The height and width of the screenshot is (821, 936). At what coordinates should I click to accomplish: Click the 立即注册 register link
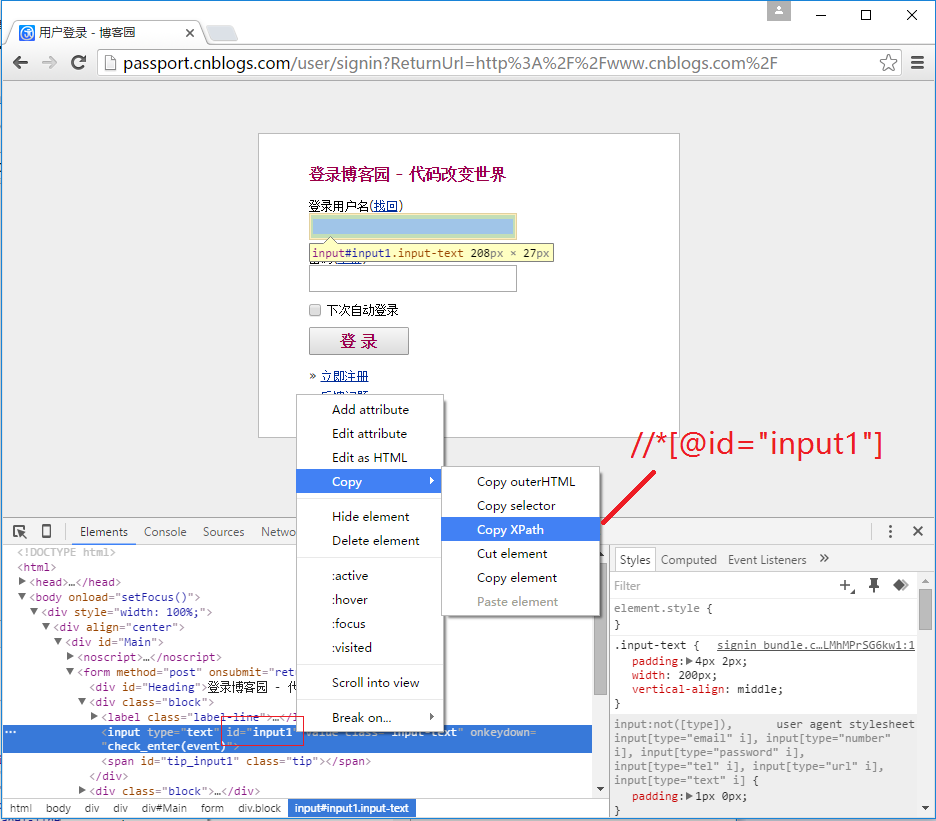click(344, 376)
